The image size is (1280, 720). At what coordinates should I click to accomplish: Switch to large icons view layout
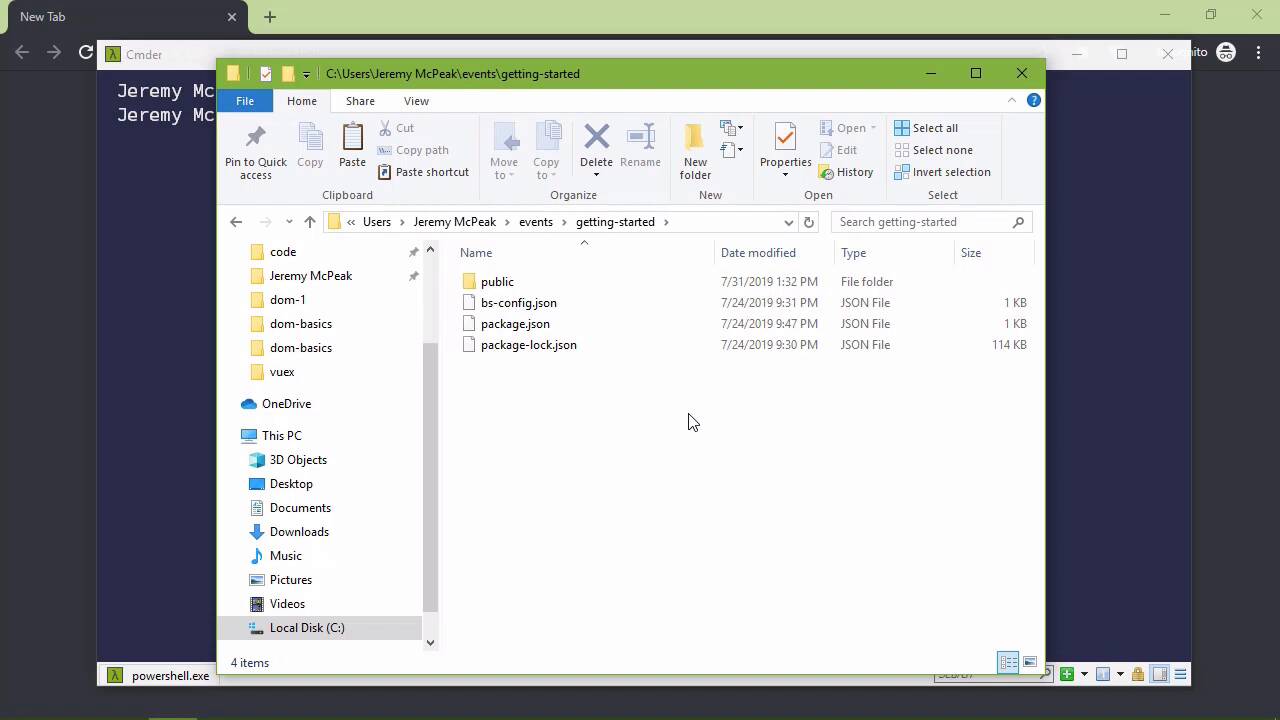pyautogui.click(x=1029, y=662)
